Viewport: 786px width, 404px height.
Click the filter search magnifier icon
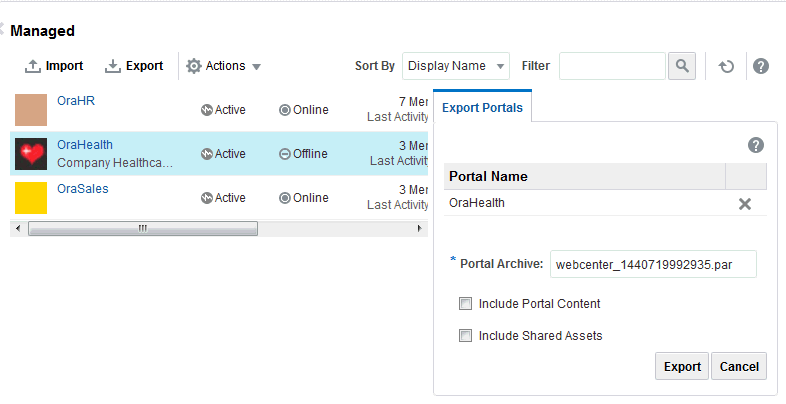[681, 66]
